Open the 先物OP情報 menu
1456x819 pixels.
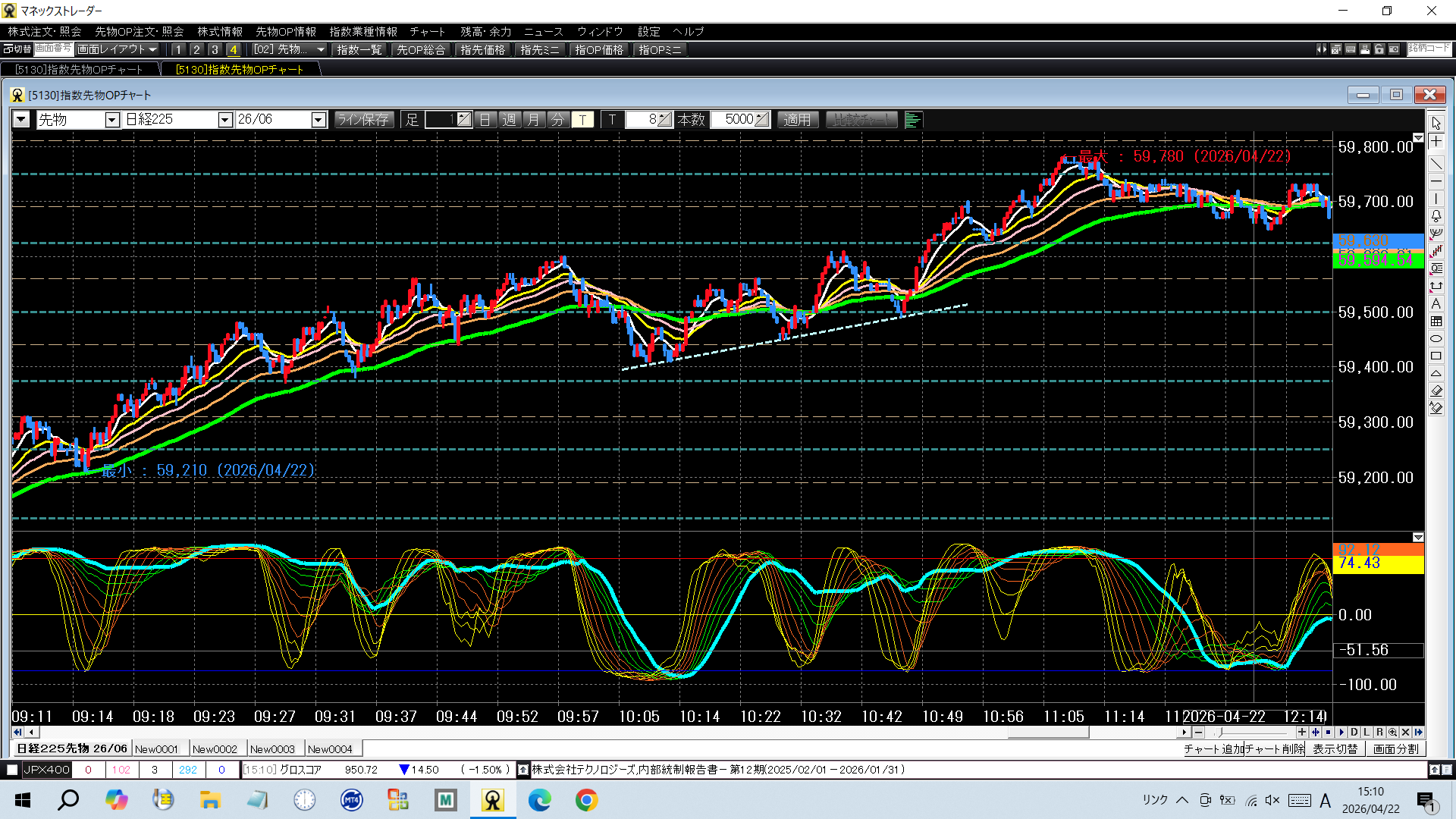pyautogui.click(x=285, y=31)
